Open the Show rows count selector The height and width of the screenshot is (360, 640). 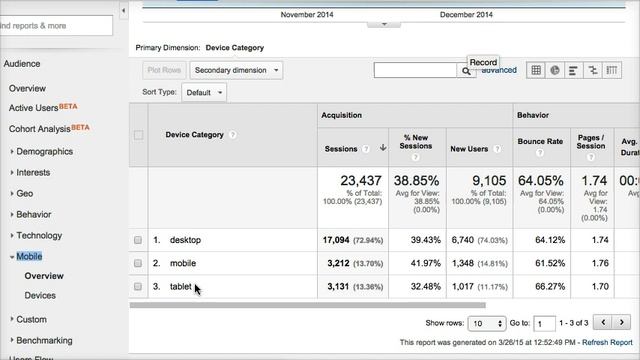tap(487, 324)
